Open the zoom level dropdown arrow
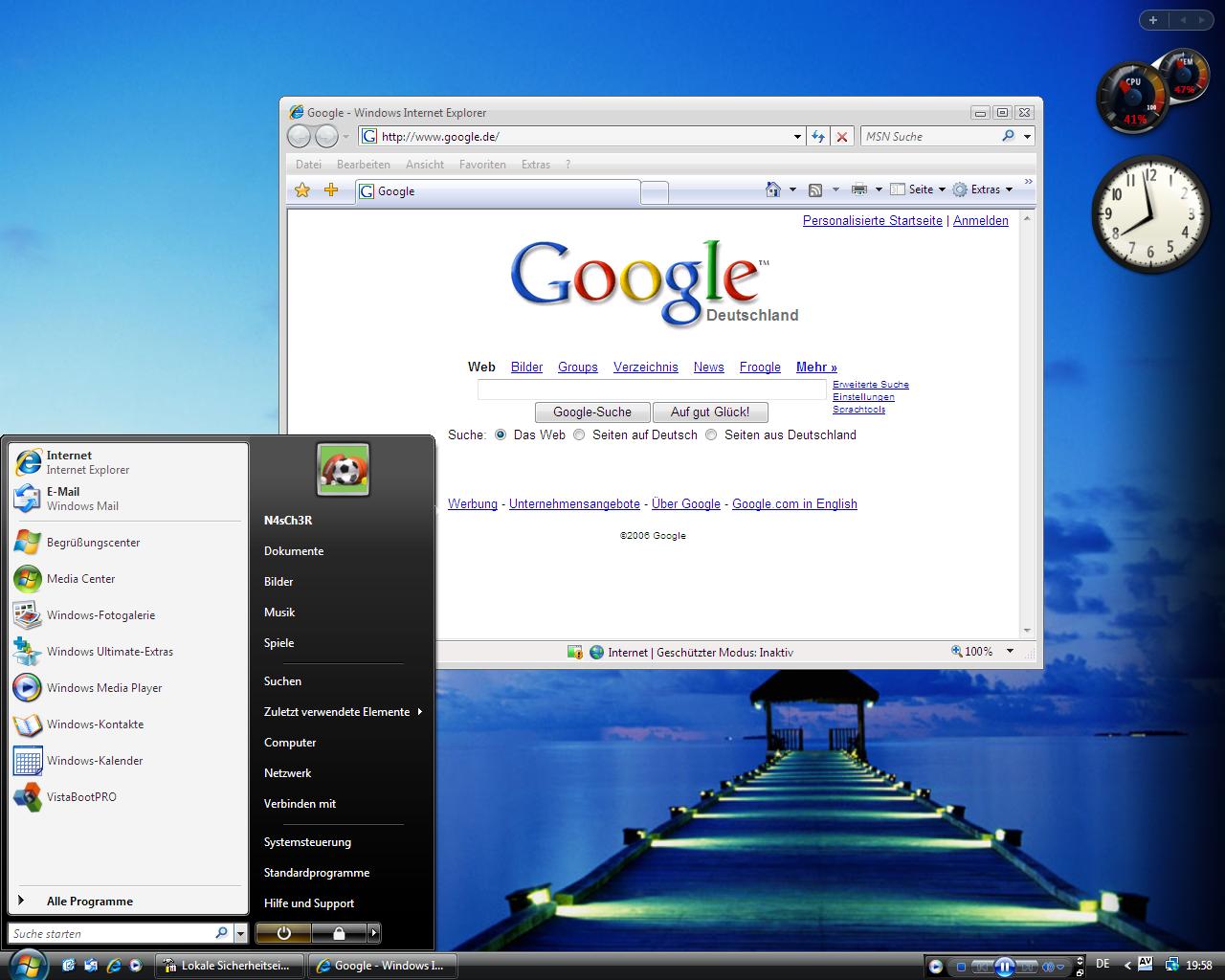 [x=1010, y=651]
